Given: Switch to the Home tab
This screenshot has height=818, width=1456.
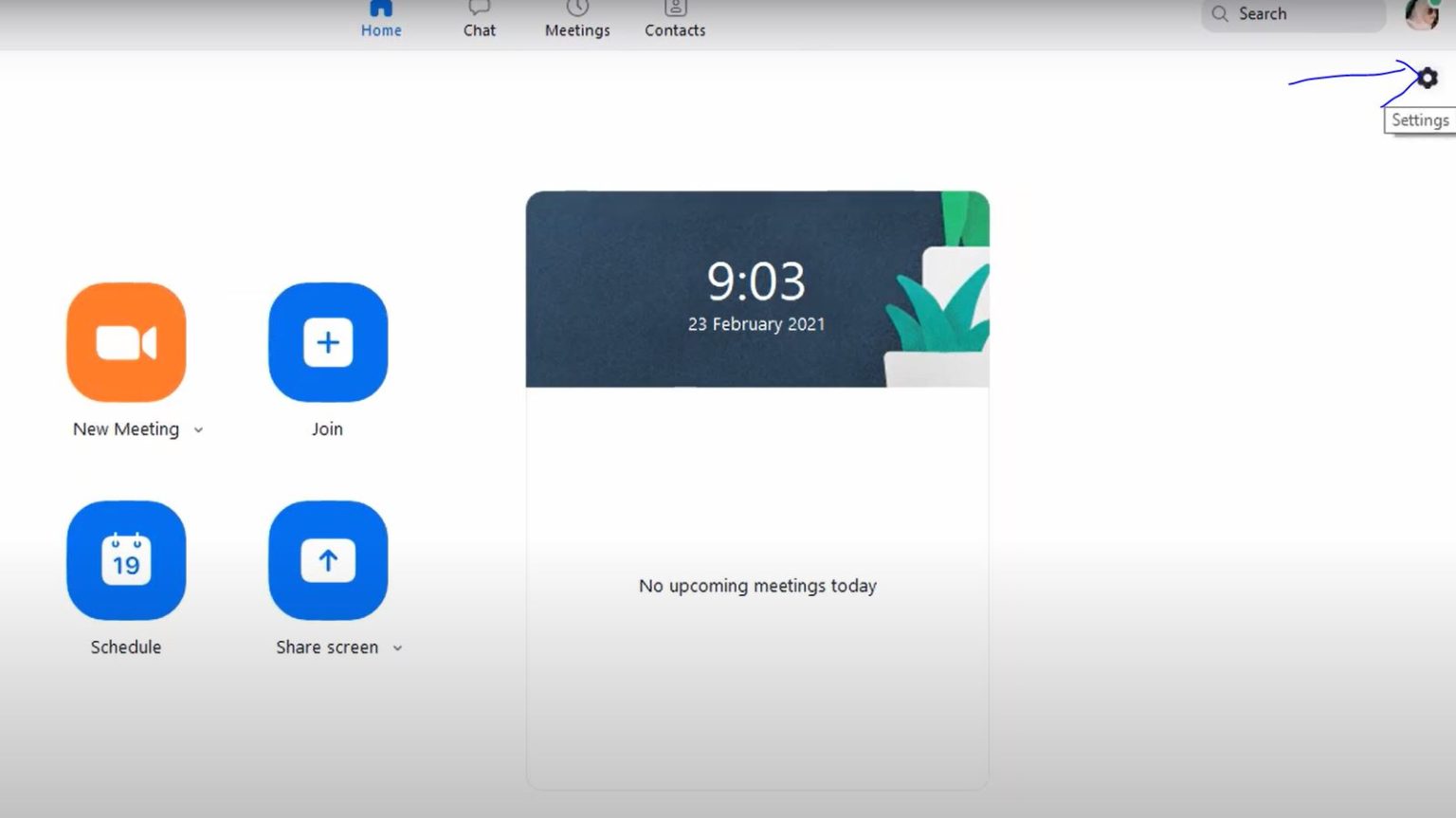Looking at the screenshot, I should [381, 19].
